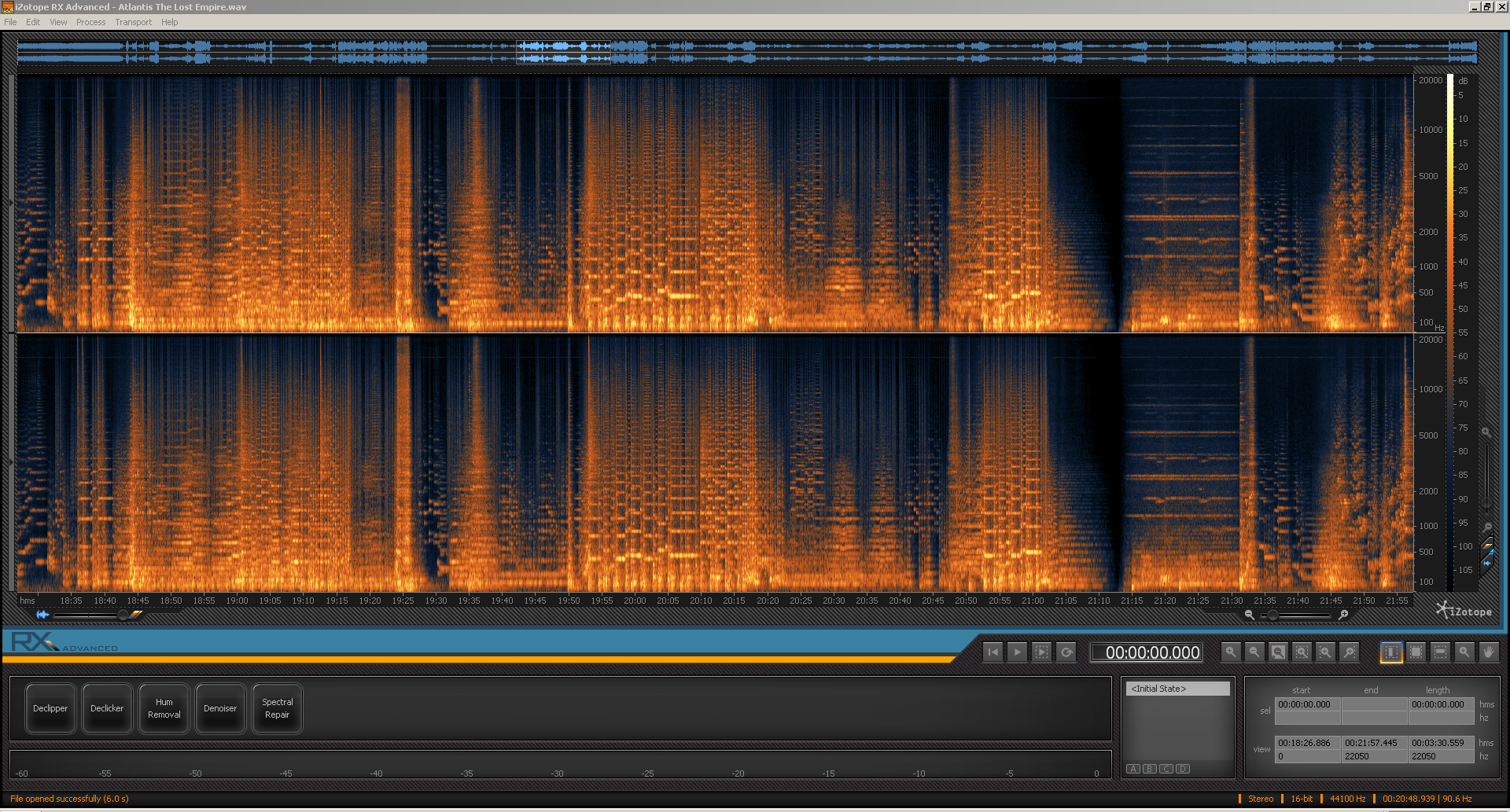
Task: Click the rewind to start button
Action: point(993,652)
